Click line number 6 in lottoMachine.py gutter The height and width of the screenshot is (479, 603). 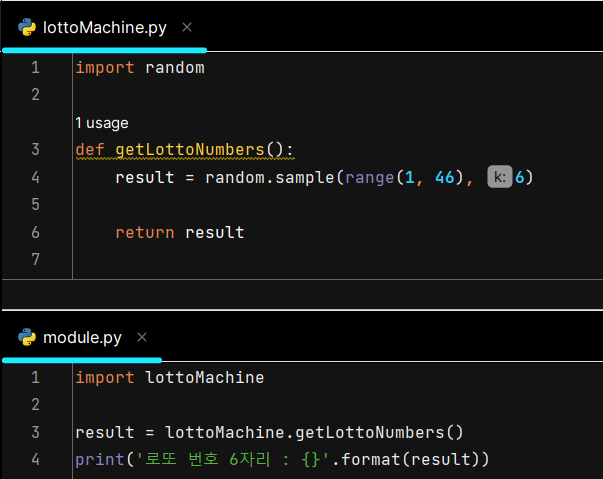point(35,233)
